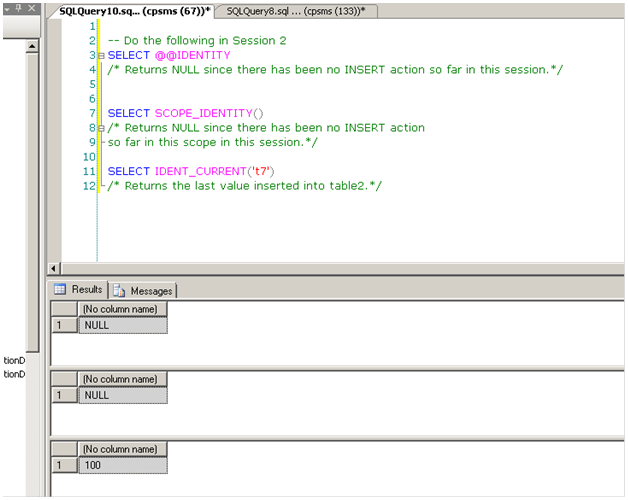Image resolution: width=628 pixels, height=500 pixels.
Task: Toggle auto-hide pin on left panel
Action: [x=18, y=8]
